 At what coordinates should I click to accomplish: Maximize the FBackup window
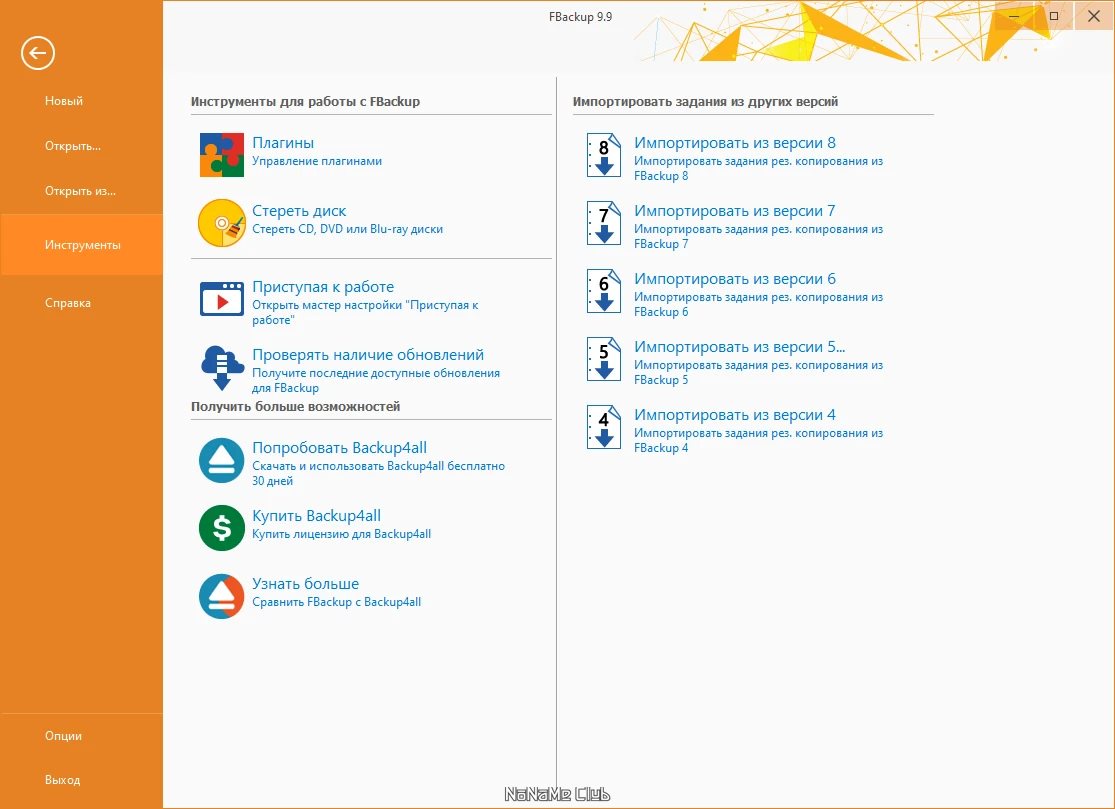pyautogui.click(x=1054, y=16)
